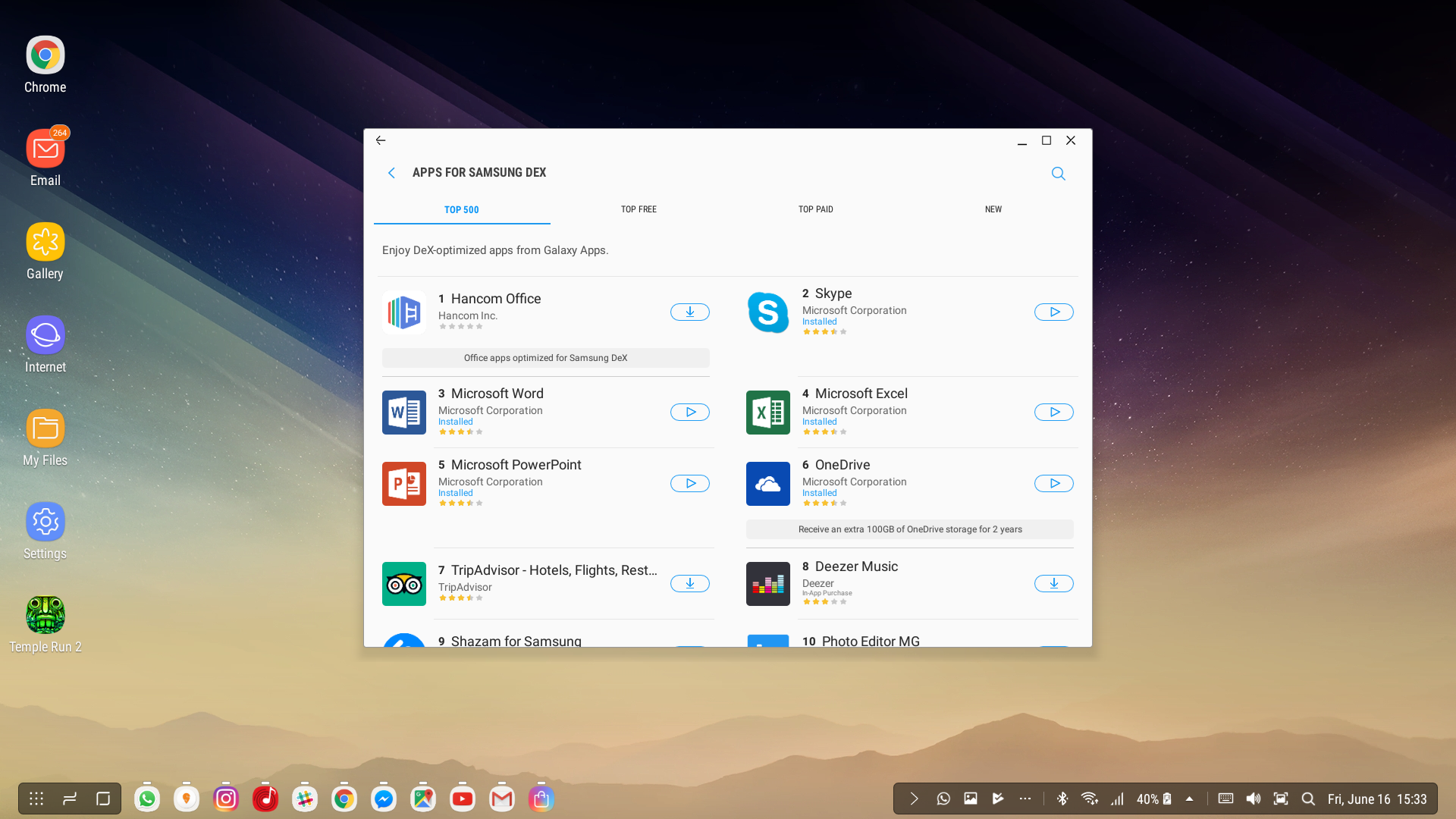The height and width of the screenshot is (819, 1456).
Task: Expand notification area chevron in taskbar
Action: [914, 799]
